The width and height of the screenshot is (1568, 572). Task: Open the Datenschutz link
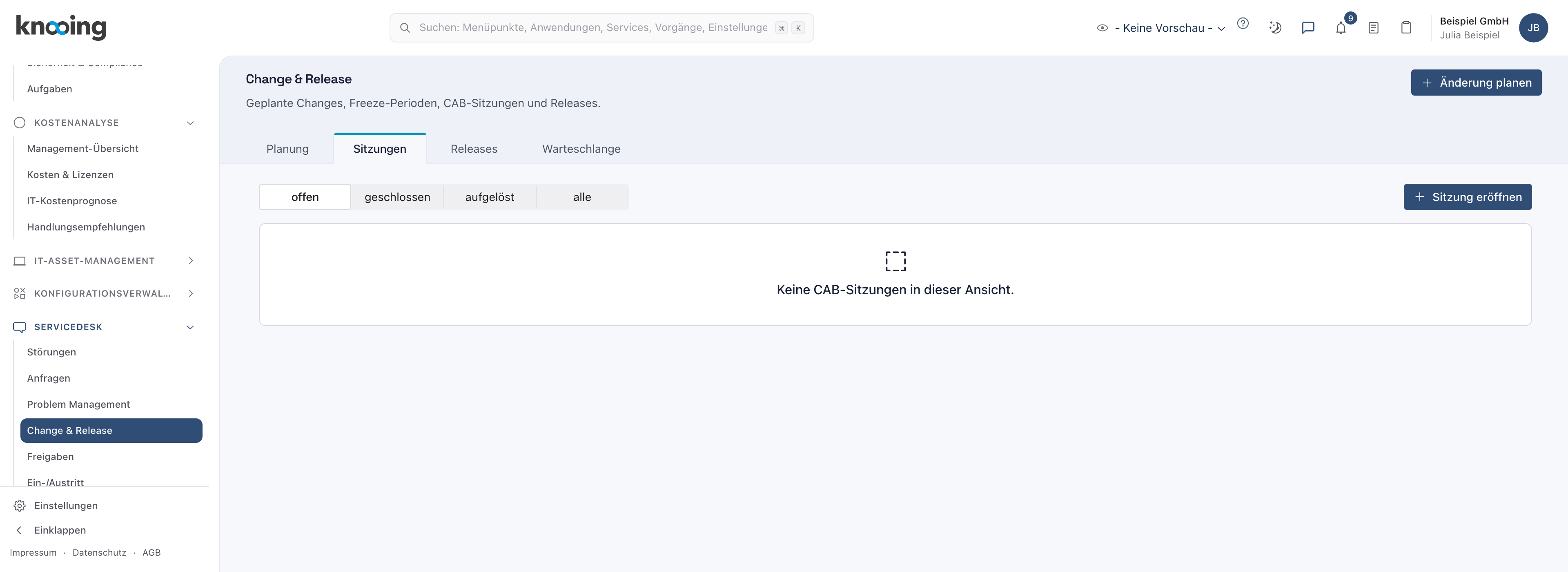tap(99, 552)
